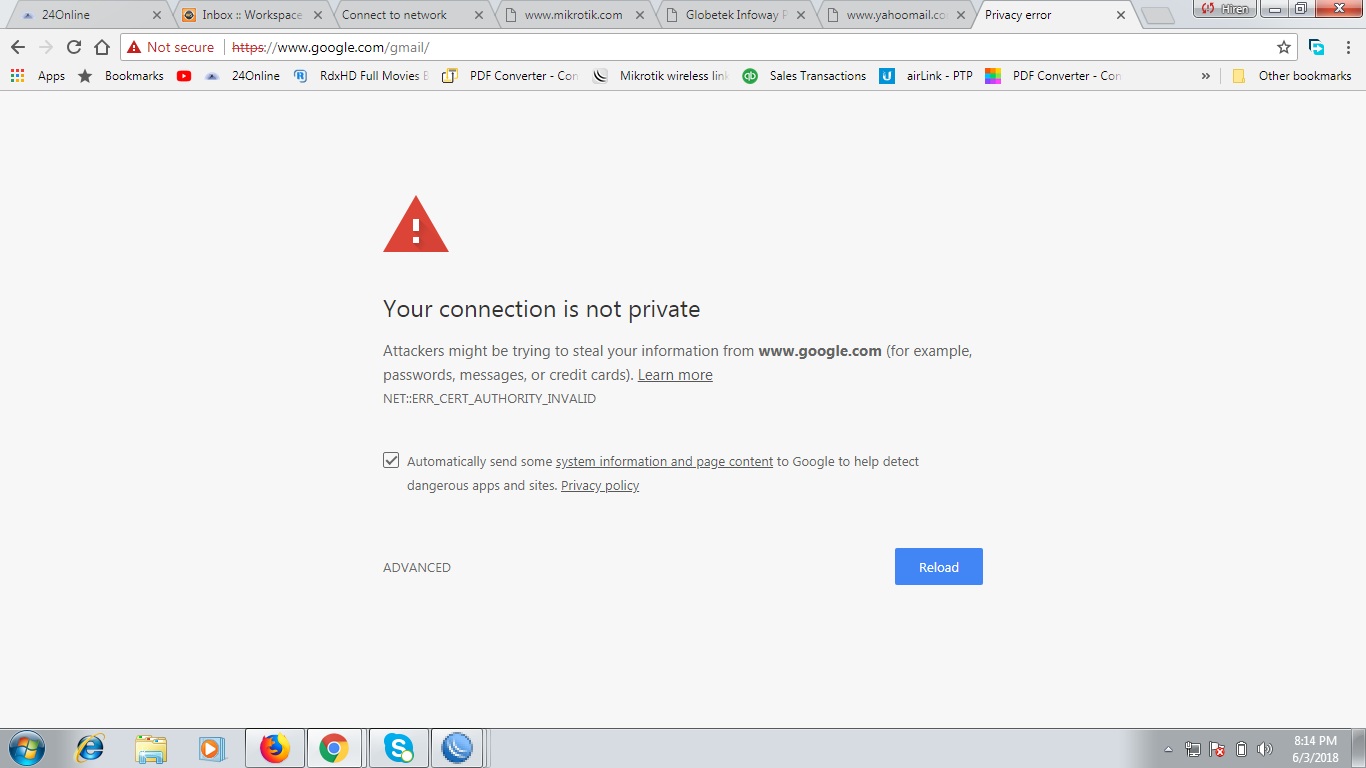Close the www.mikrotik.com tab

point(640,15)
